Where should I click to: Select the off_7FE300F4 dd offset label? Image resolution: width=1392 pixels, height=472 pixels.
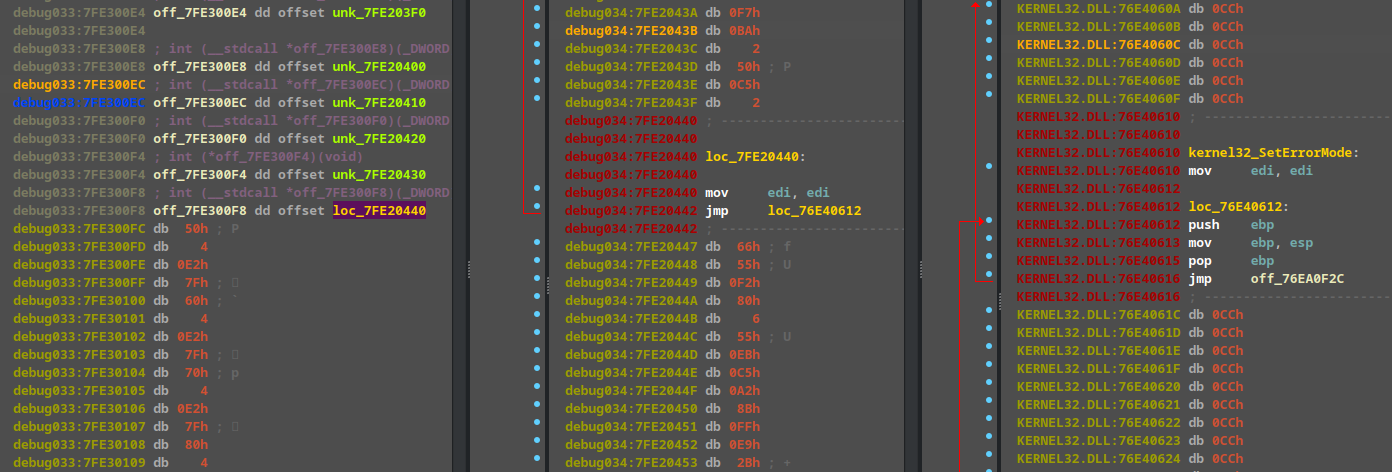(x=239, y=175)
